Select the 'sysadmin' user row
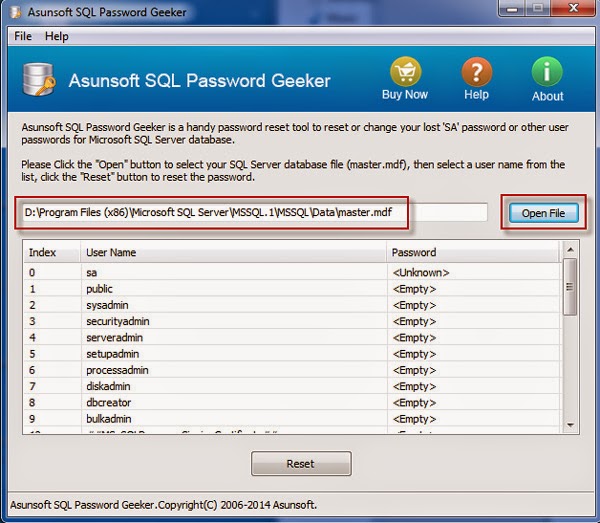 click(x=292, y=305)
